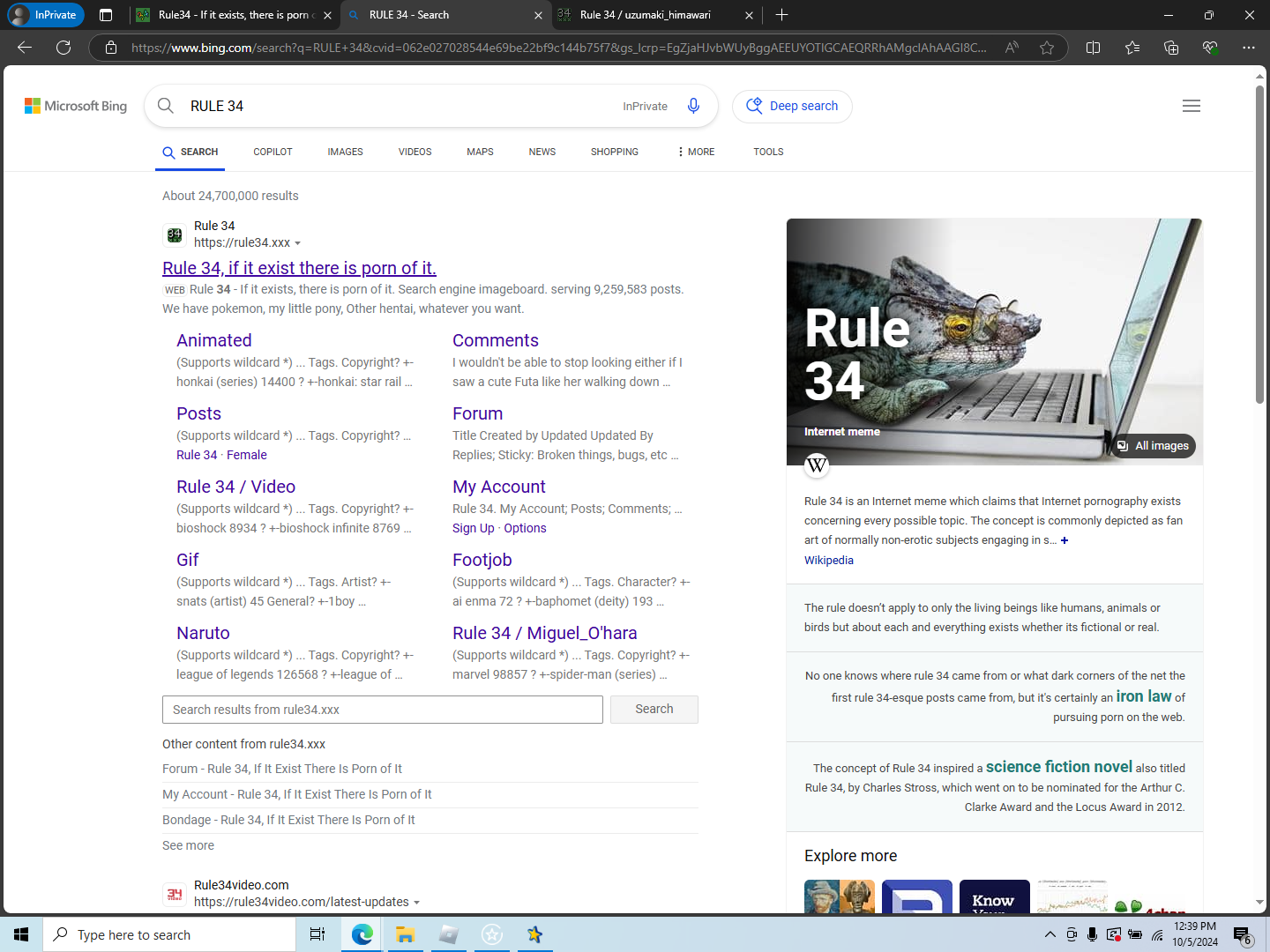This screenshot has height=952, width=1270.
Task: Click the browser address bar URL
Action: click(x=558, y=48)
